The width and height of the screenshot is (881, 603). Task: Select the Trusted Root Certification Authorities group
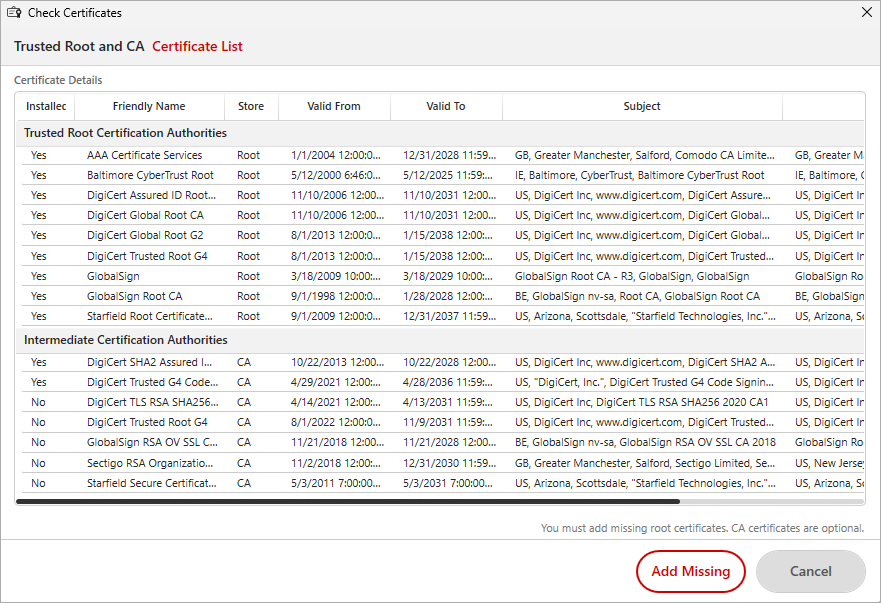click(440, 133)
